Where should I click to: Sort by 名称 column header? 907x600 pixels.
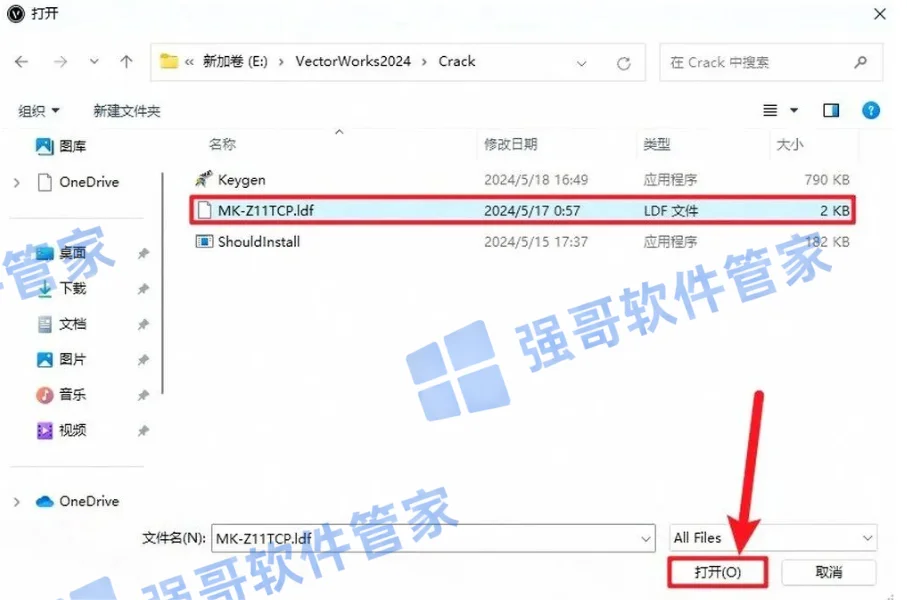[x=223, y=144]
